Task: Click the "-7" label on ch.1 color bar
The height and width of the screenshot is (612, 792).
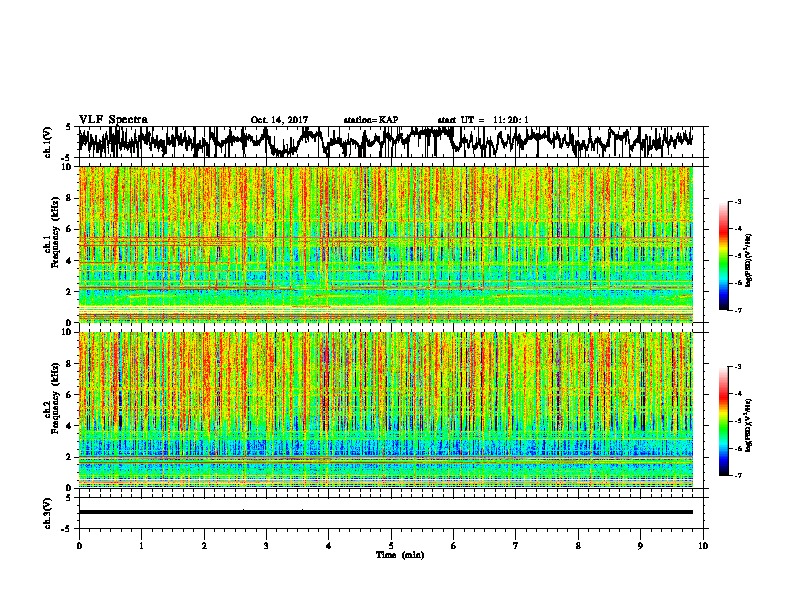Action: (738, 310)
